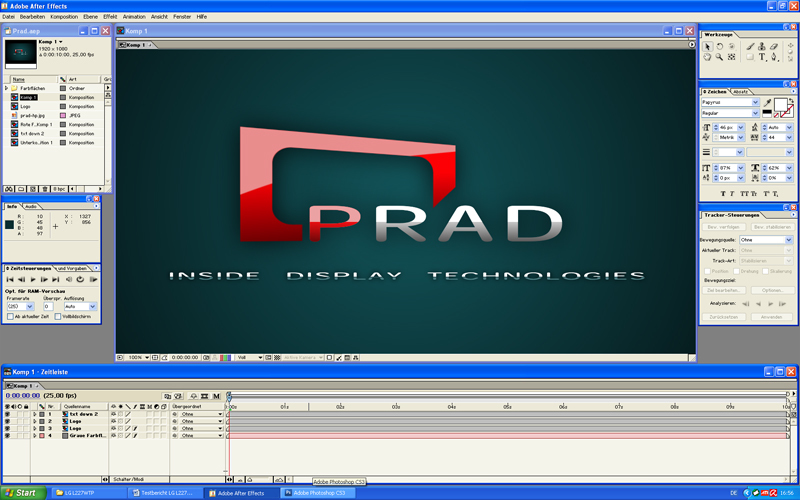
Task: Click the RGB channels icon in comp viewer
Action: (x=225, y=358)
